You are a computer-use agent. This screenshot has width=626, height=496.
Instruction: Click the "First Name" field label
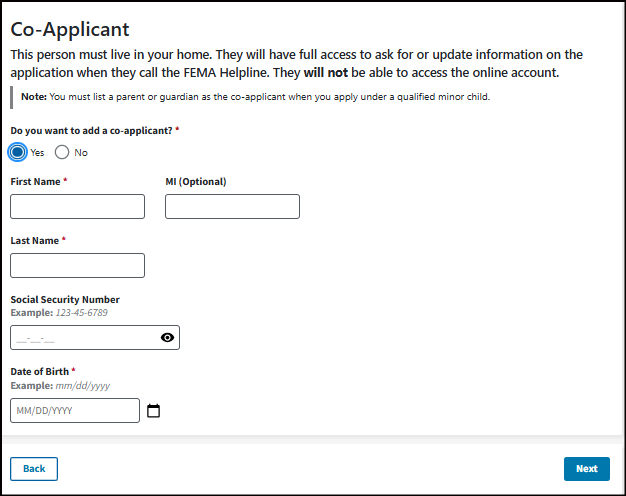(36, 182)
